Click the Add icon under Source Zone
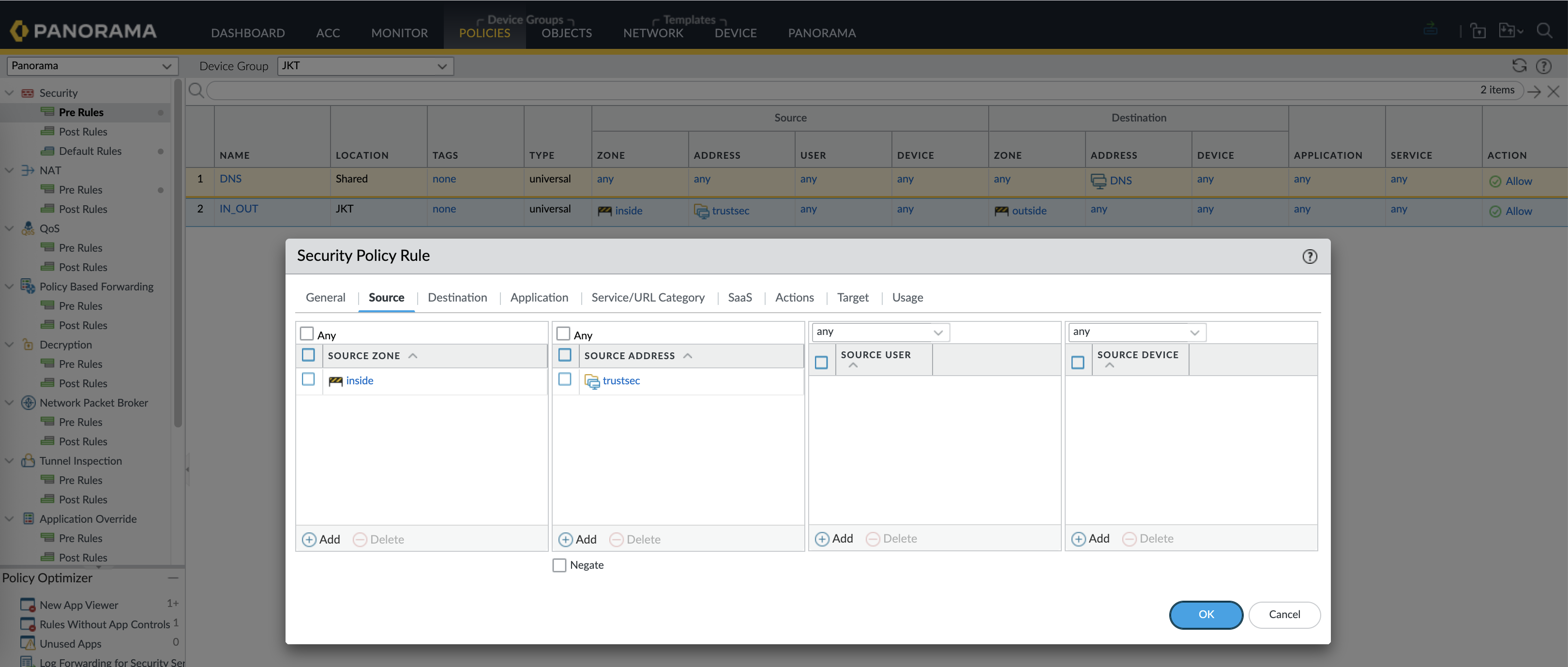 coord(309,539)
